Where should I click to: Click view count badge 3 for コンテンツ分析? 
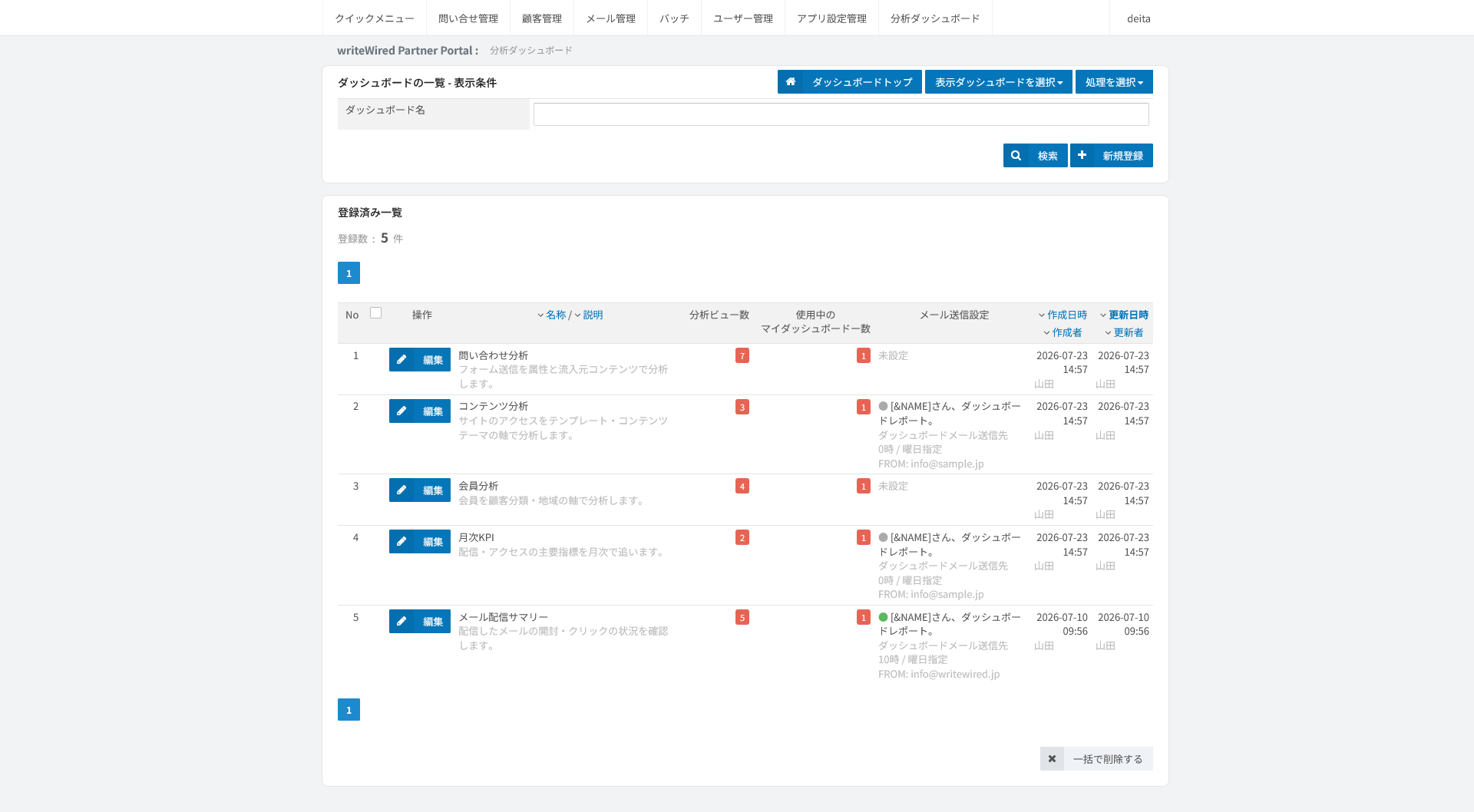tap(742, 407)
